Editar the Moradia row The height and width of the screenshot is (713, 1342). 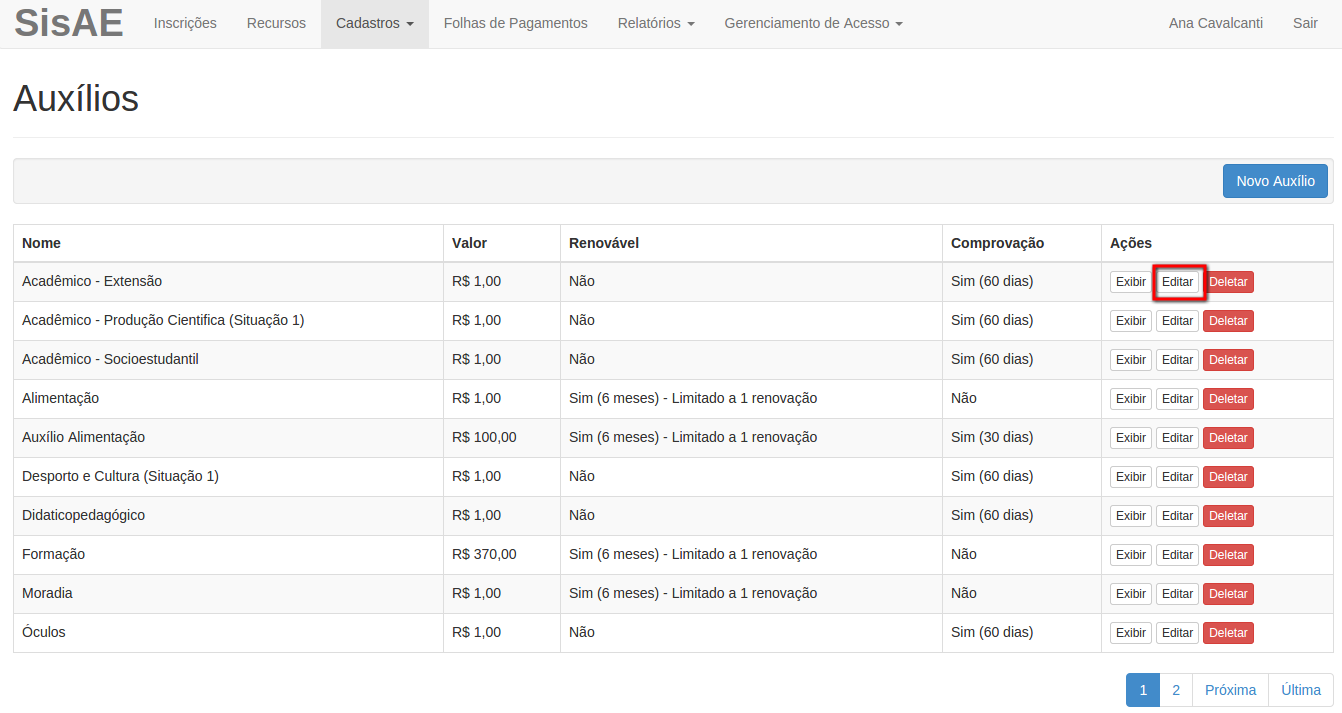coord(1178,594)
